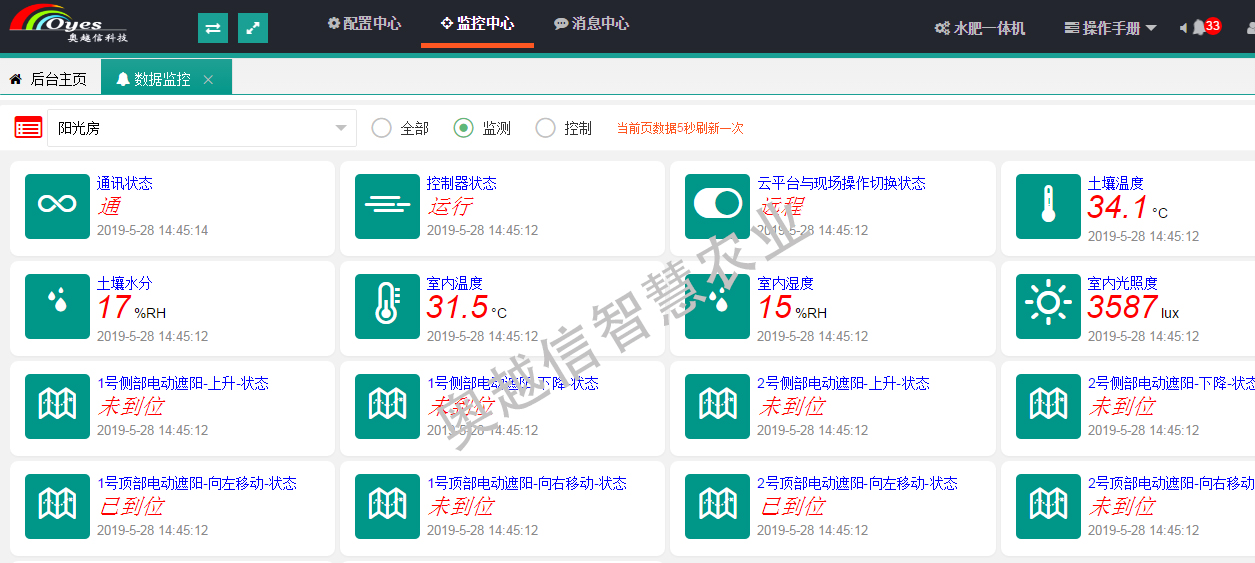Click the 土壤温度 thermometer icon
The height and width of the screenshot is (563, 1255).
pos(1047,206)
